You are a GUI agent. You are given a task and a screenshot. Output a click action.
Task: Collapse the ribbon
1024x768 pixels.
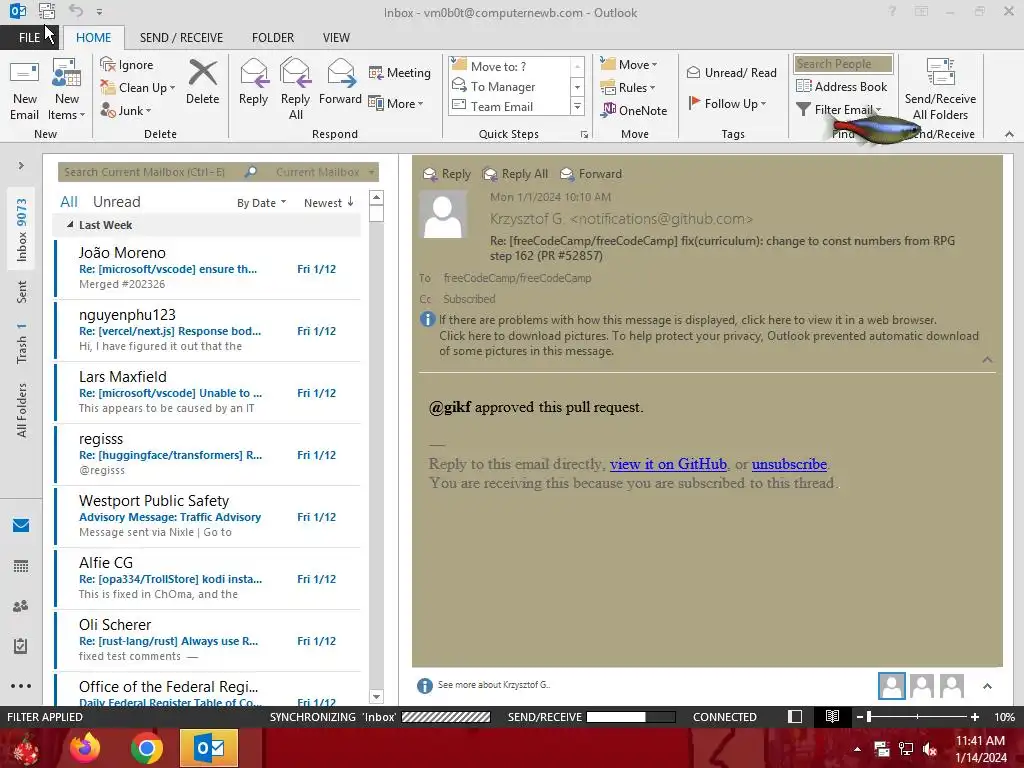point(1009,134)
